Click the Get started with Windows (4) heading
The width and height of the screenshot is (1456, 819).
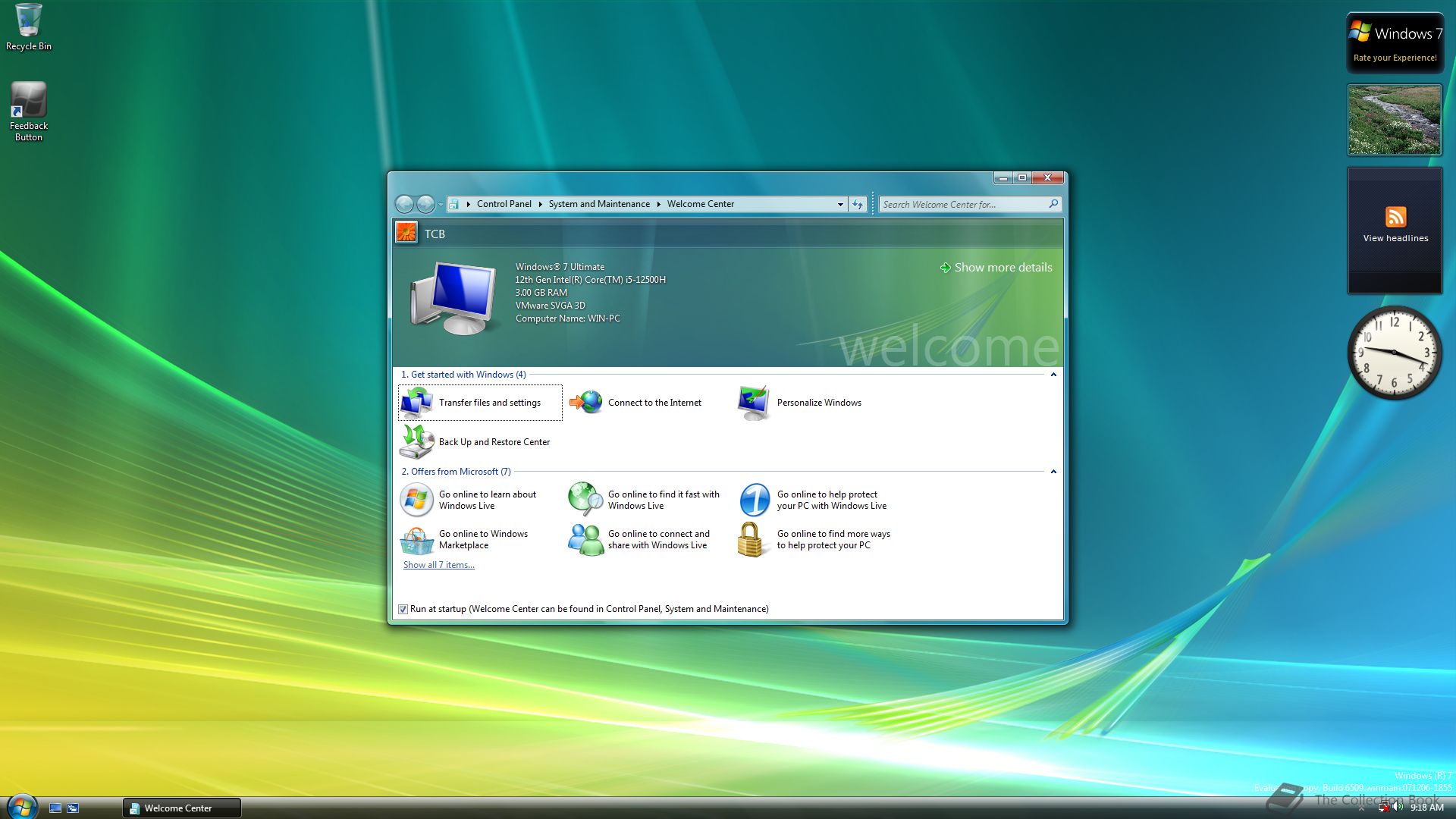point(463,375)
